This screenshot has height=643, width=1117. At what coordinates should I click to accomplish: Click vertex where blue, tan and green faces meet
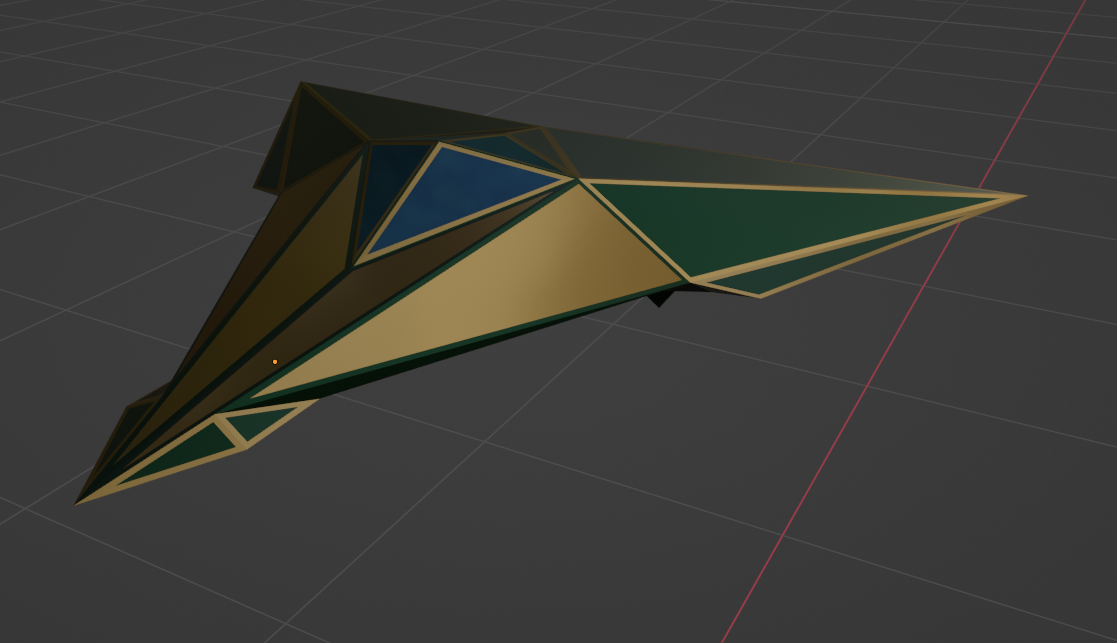point(578,180)
